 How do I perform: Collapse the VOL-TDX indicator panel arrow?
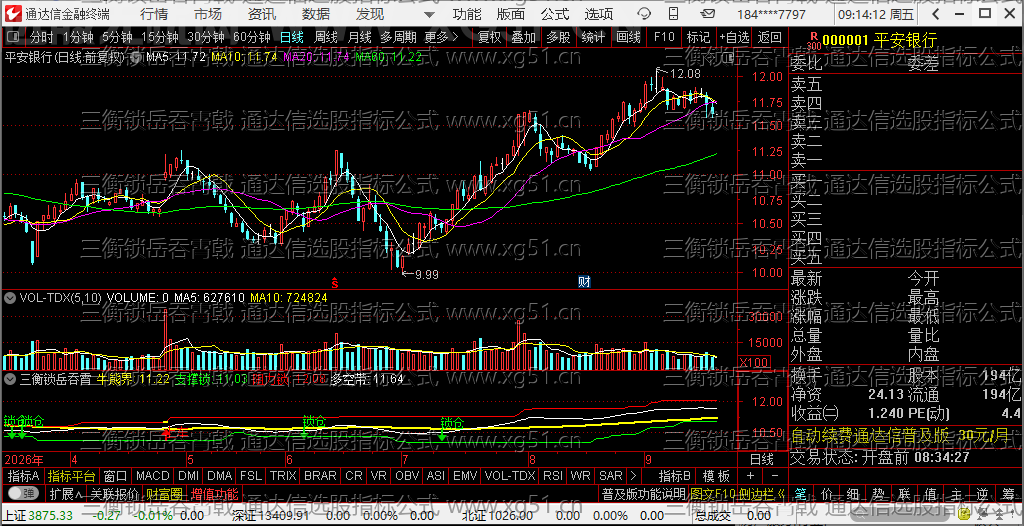click(10, 298)
